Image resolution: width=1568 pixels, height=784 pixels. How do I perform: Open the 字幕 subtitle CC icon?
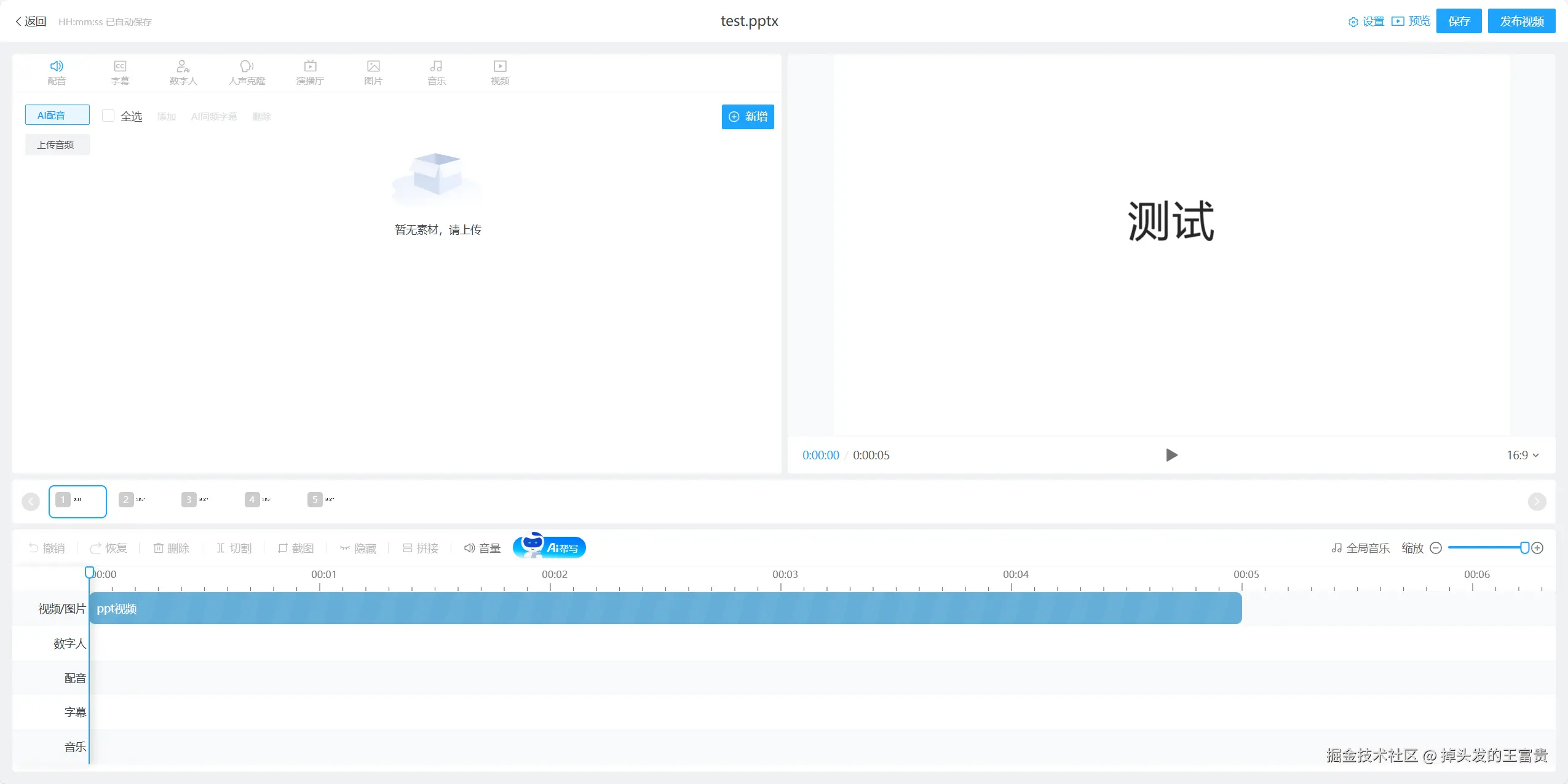(x=120, y=66)
